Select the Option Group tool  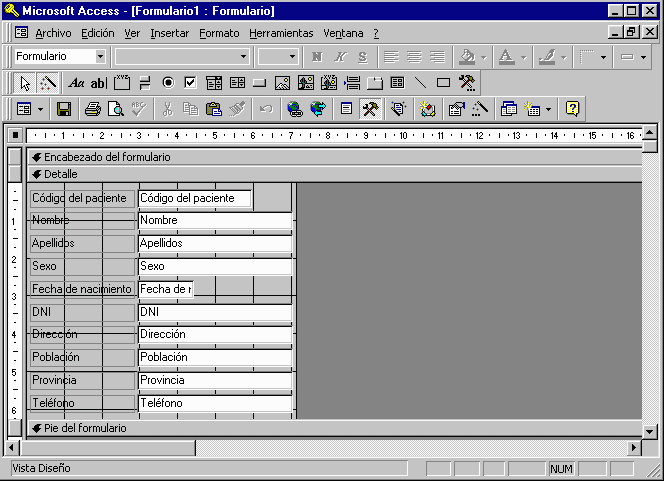[122, 83]
